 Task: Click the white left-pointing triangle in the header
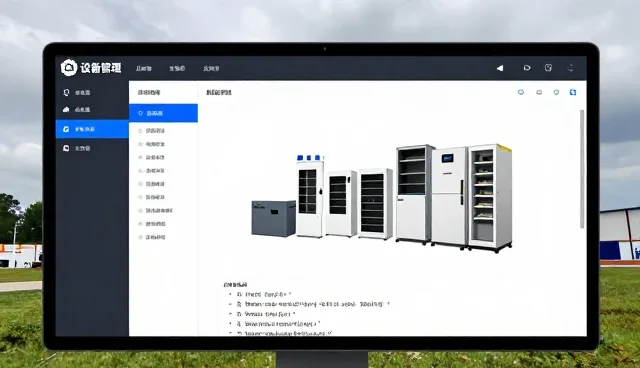(500, 68)
